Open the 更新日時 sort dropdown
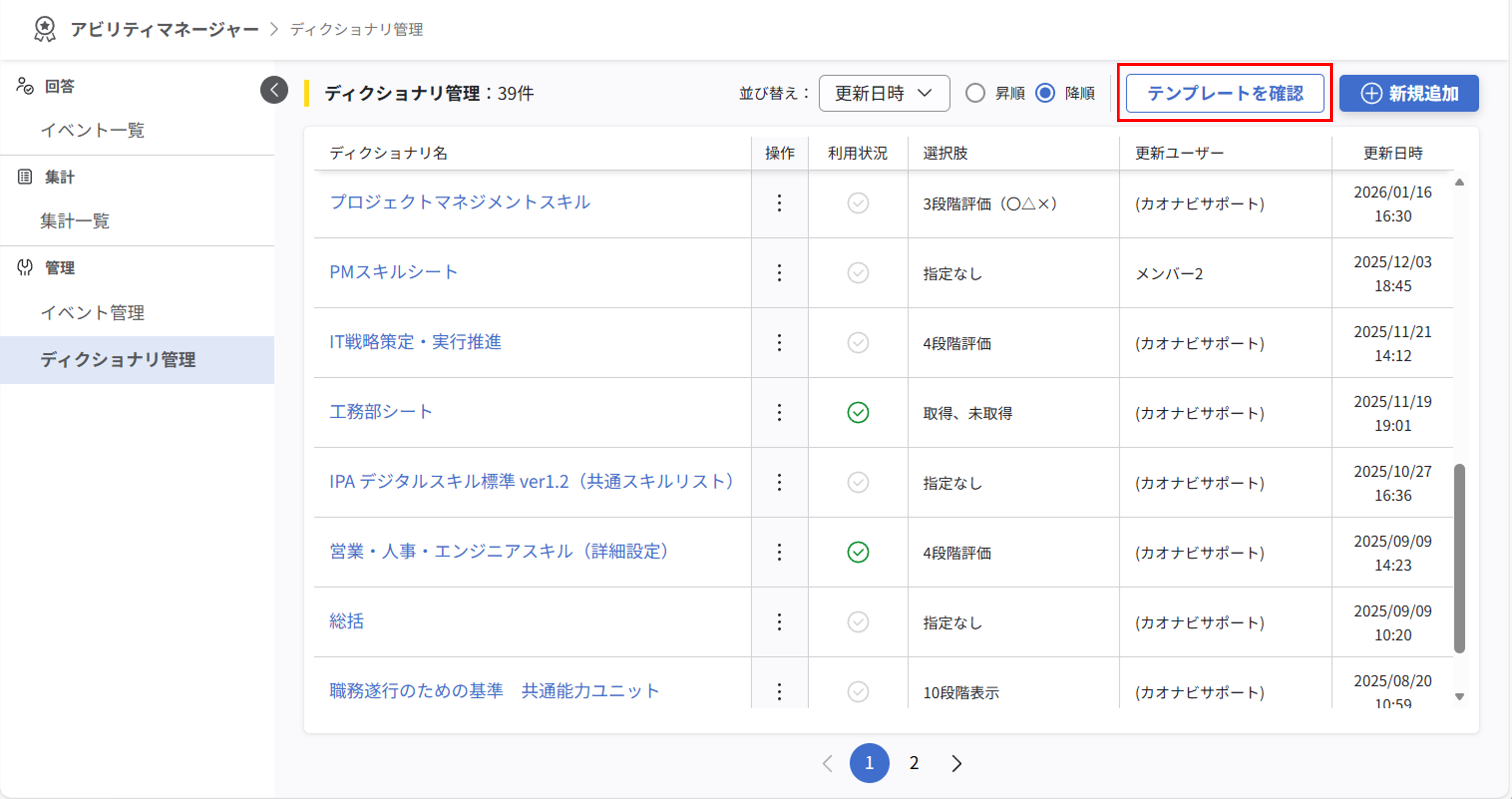This screenshot has height=799, width=1512. pos(884,93)
